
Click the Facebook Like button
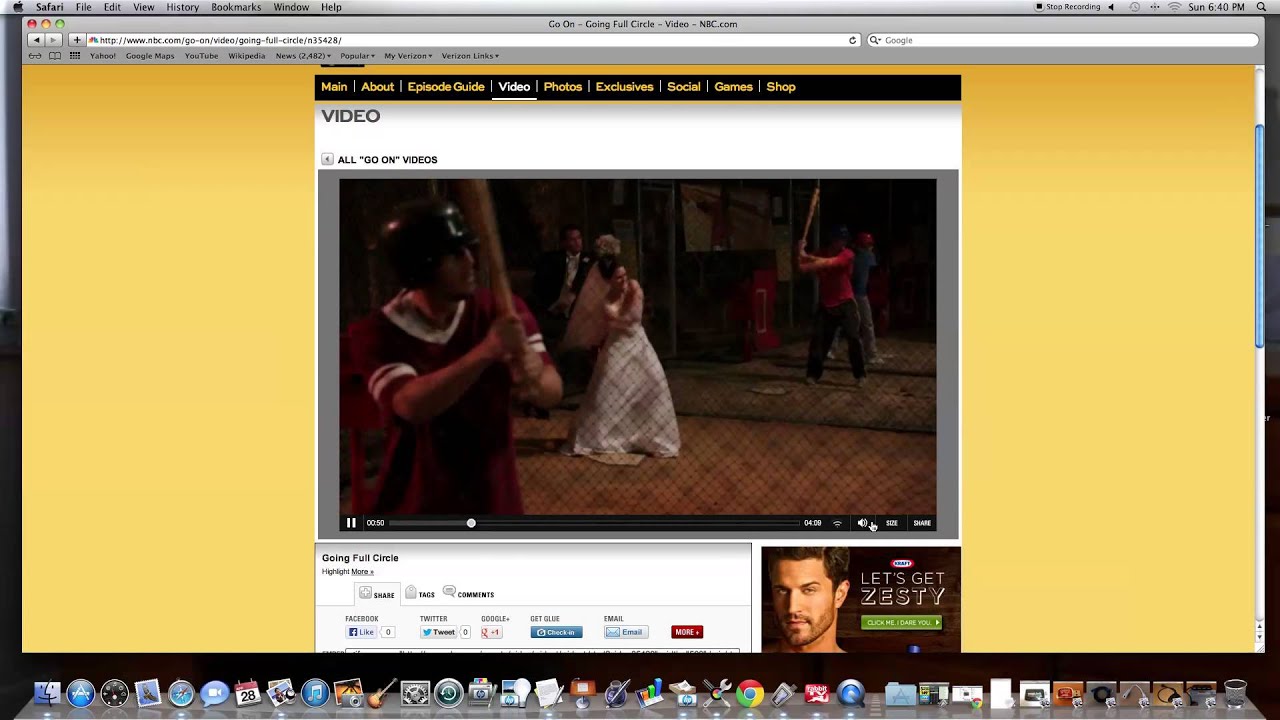click(x=361, y=632)
